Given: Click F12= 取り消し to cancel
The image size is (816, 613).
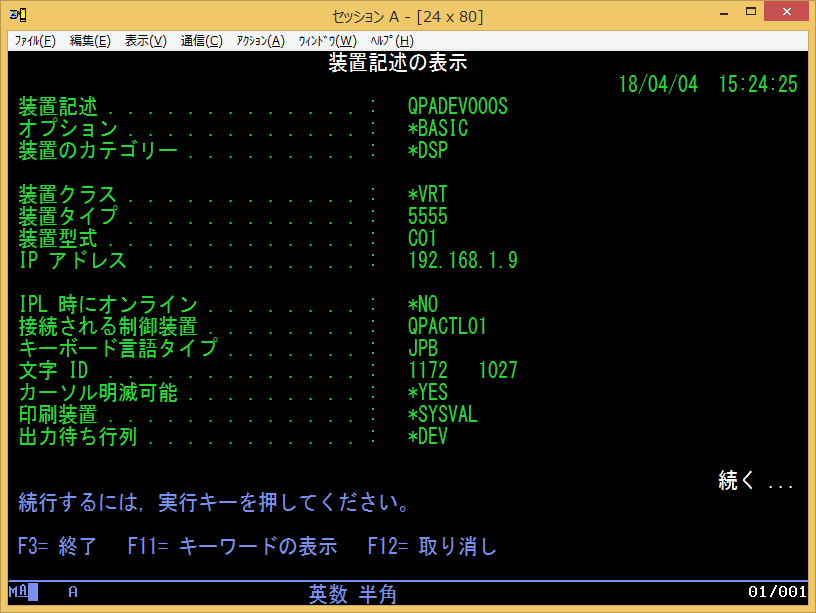Looking at the screenshot, I should pyautogui.click(x=432, y=546).
